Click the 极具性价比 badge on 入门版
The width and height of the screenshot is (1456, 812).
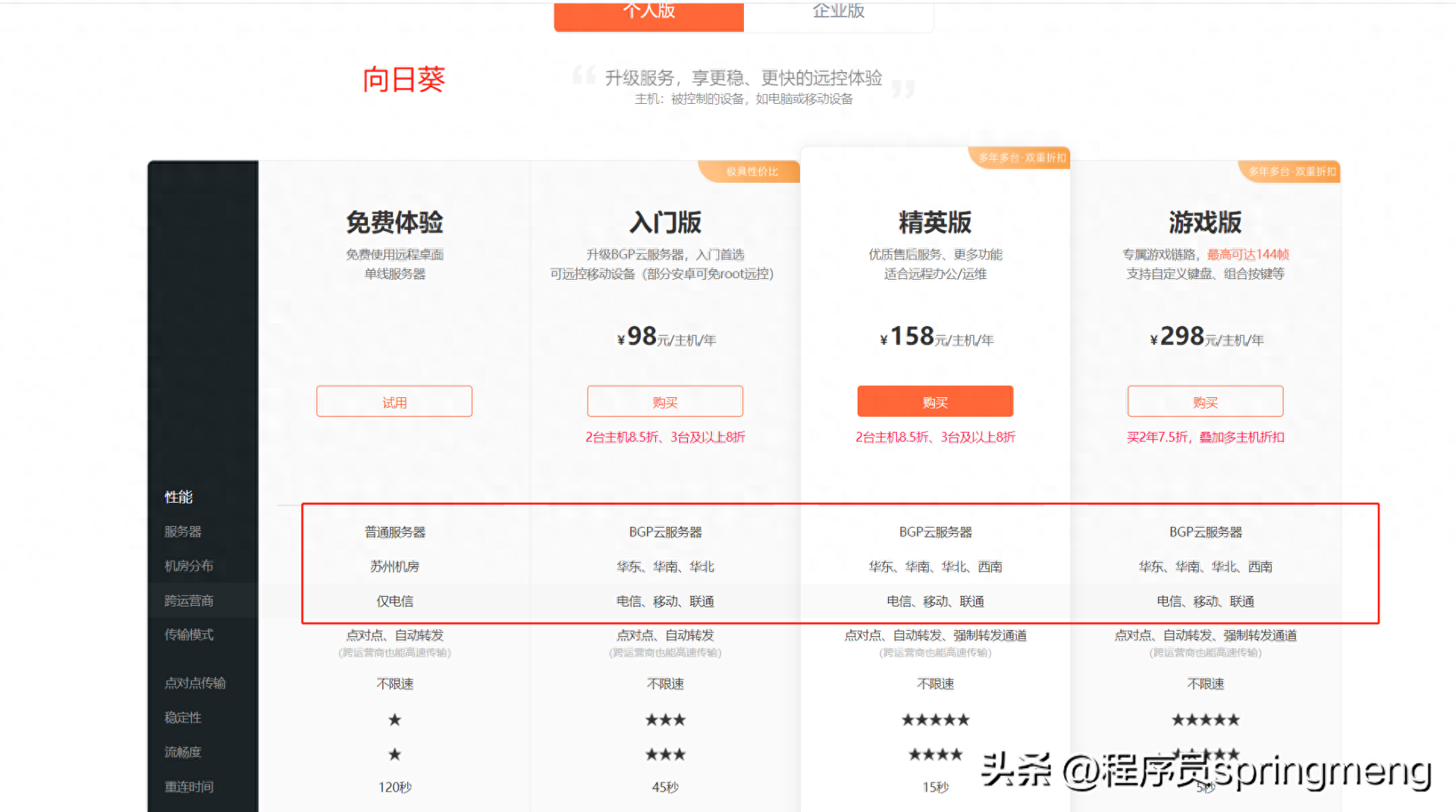coord(752,172)
